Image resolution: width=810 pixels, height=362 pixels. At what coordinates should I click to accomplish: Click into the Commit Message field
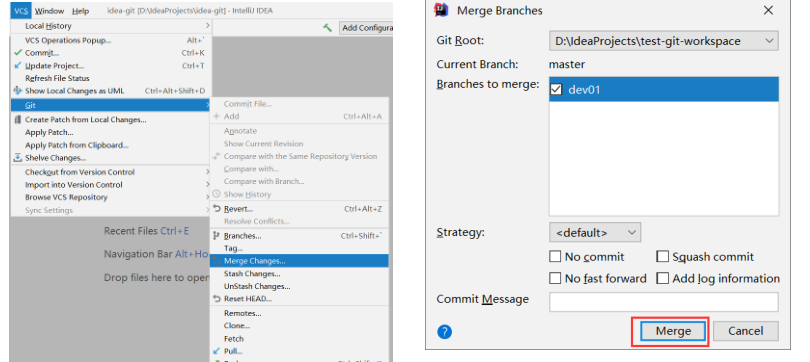(664, 302)
